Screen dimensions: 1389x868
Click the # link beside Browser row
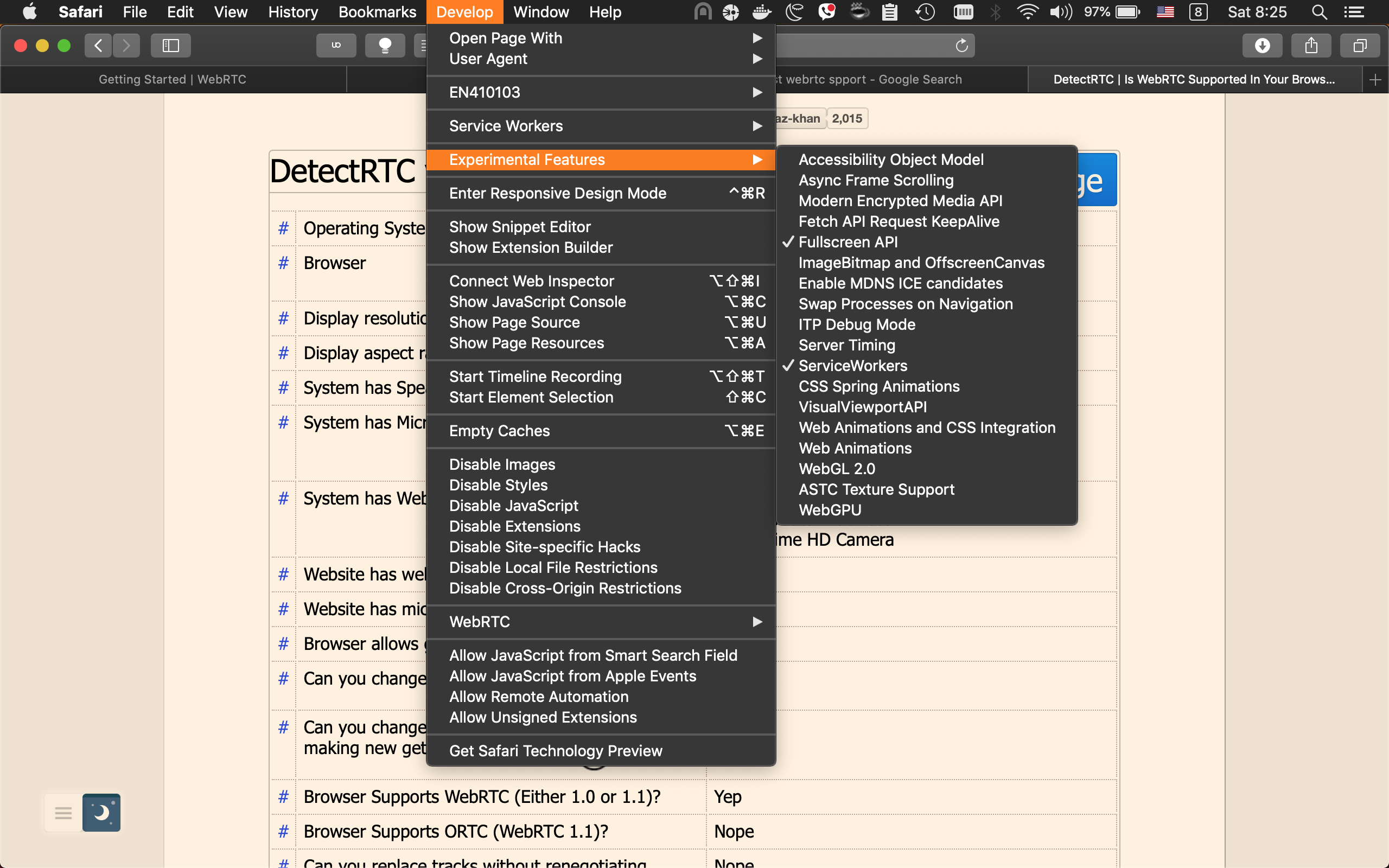point(283,263)
